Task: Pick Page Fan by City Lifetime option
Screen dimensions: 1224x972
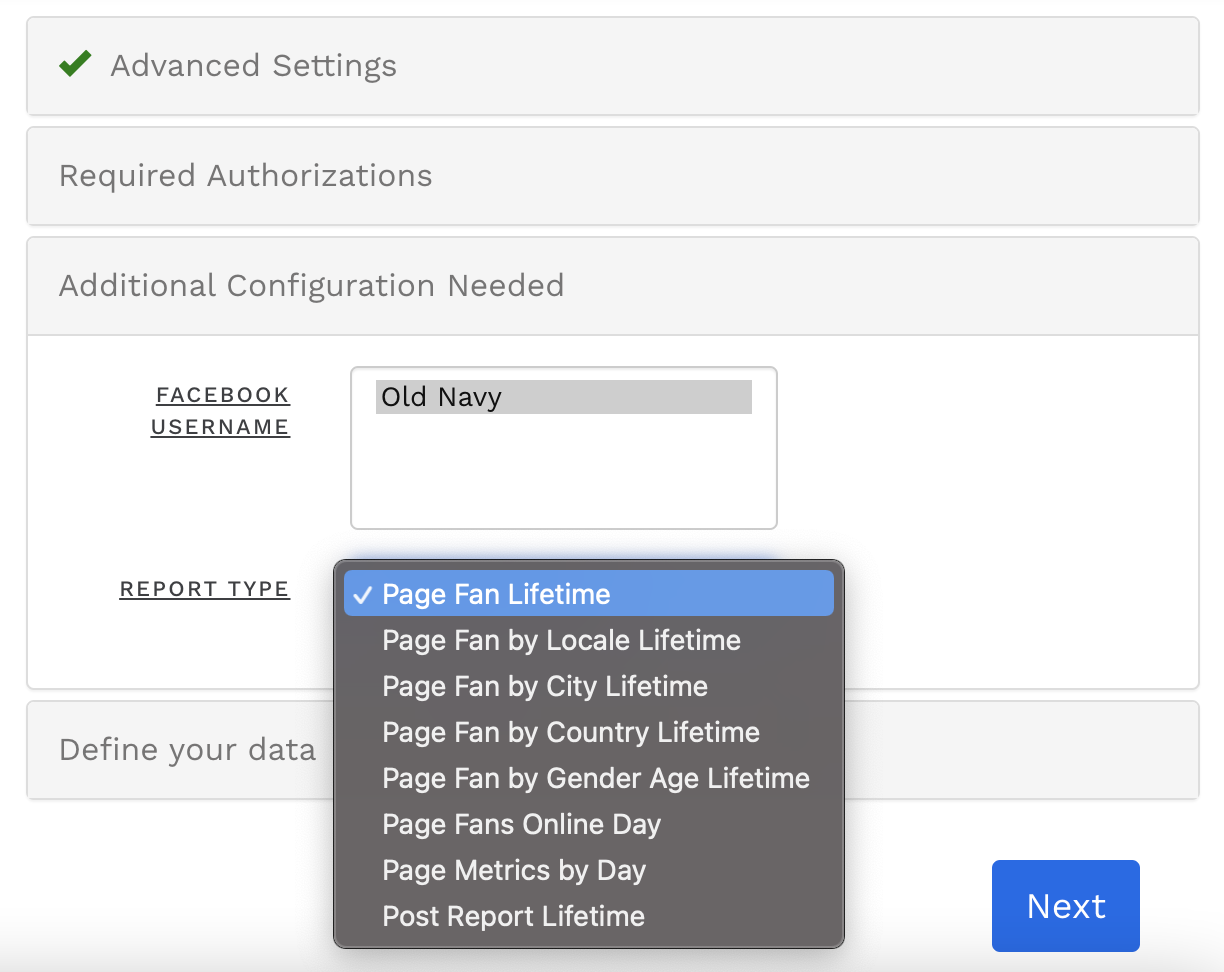Action: pos(545,686)
